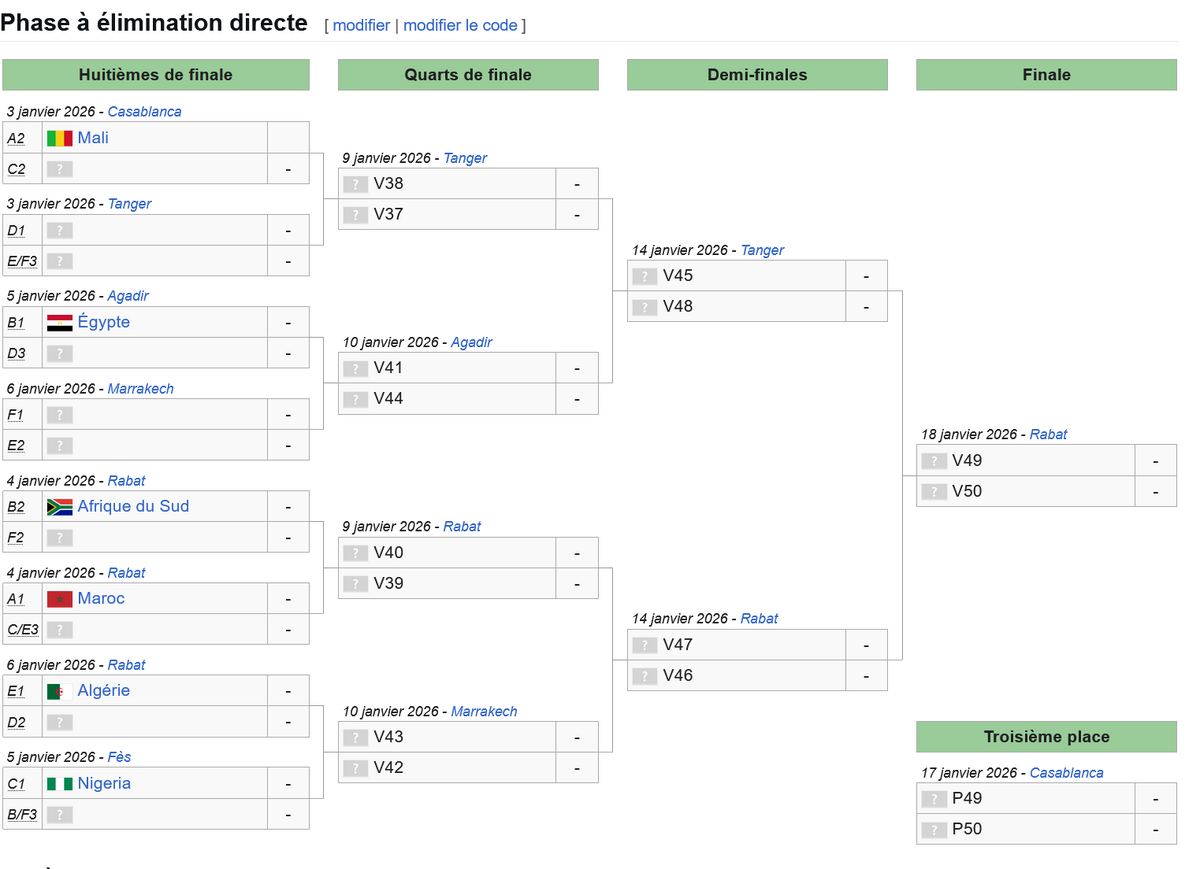This screenshot has width=1200, height=869.
Task: Click the Égypte flag icon
Action: pyautogui.click(x=60, y=323)
